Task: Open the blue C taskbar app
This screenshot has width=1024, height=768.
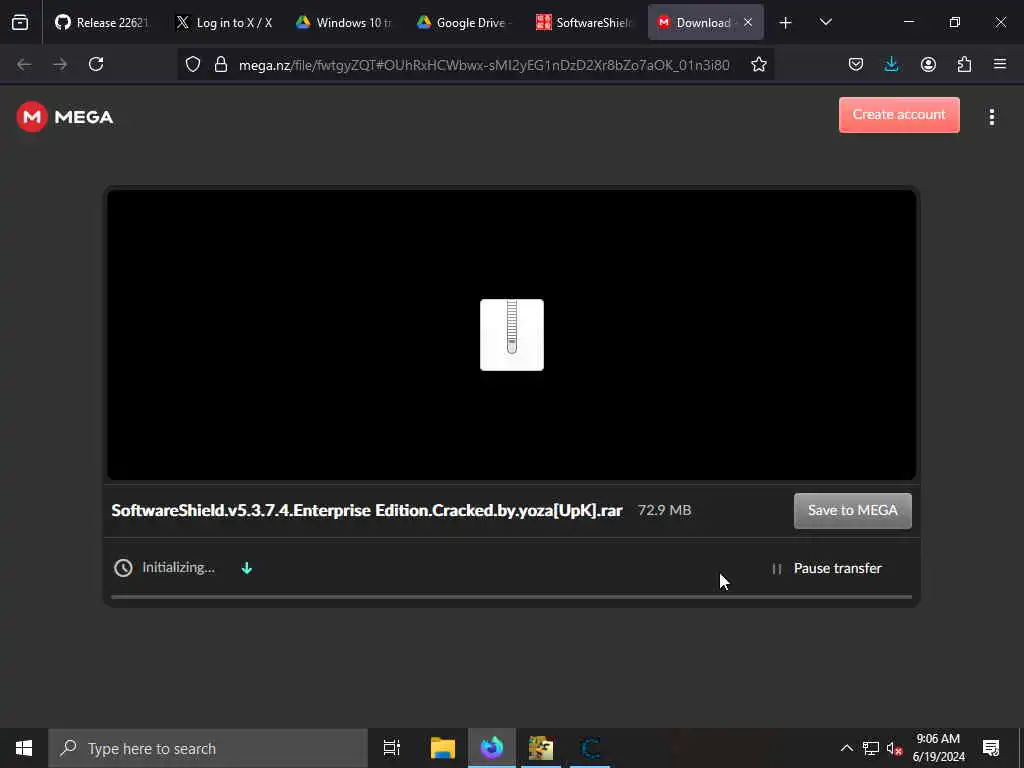Action: point(590,748)
